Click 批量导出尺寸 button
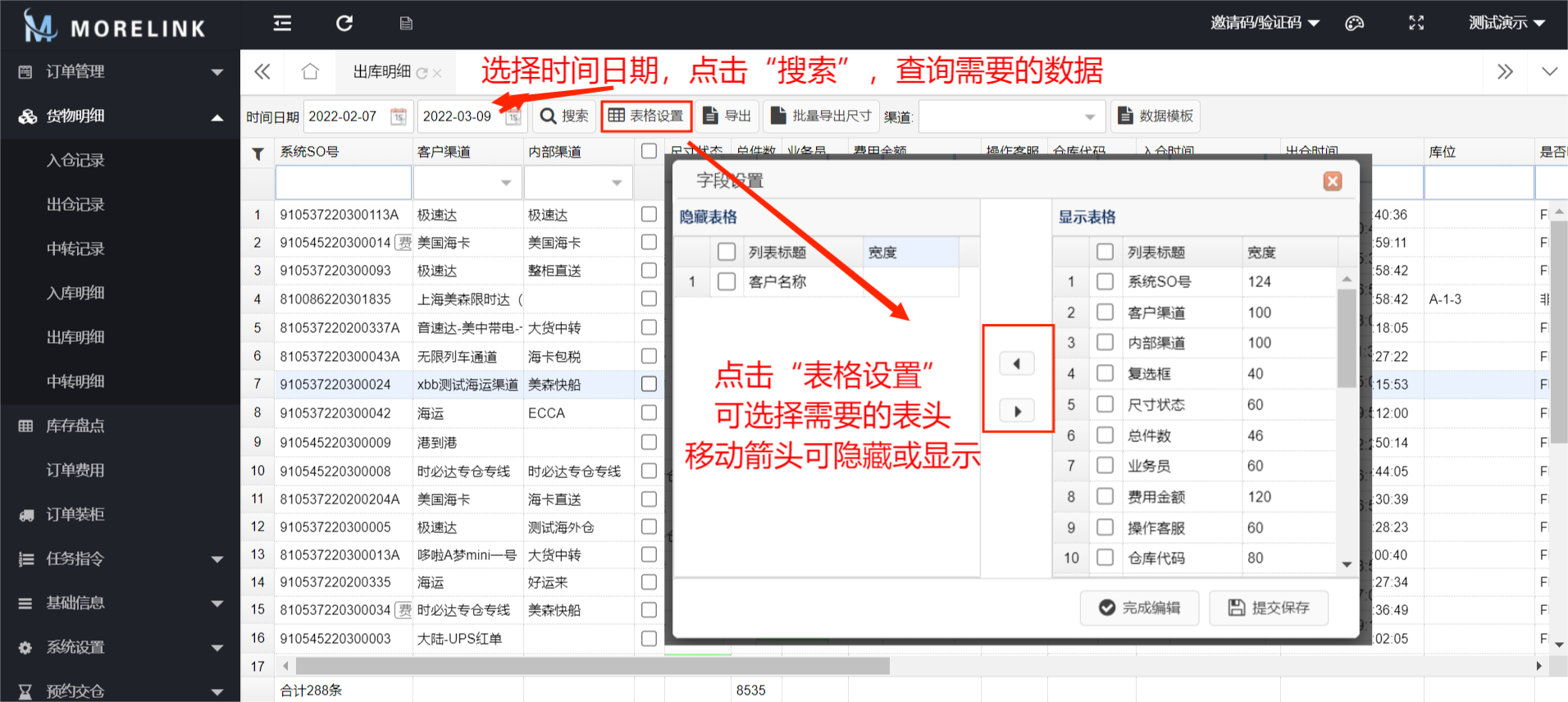 point(822,116)
